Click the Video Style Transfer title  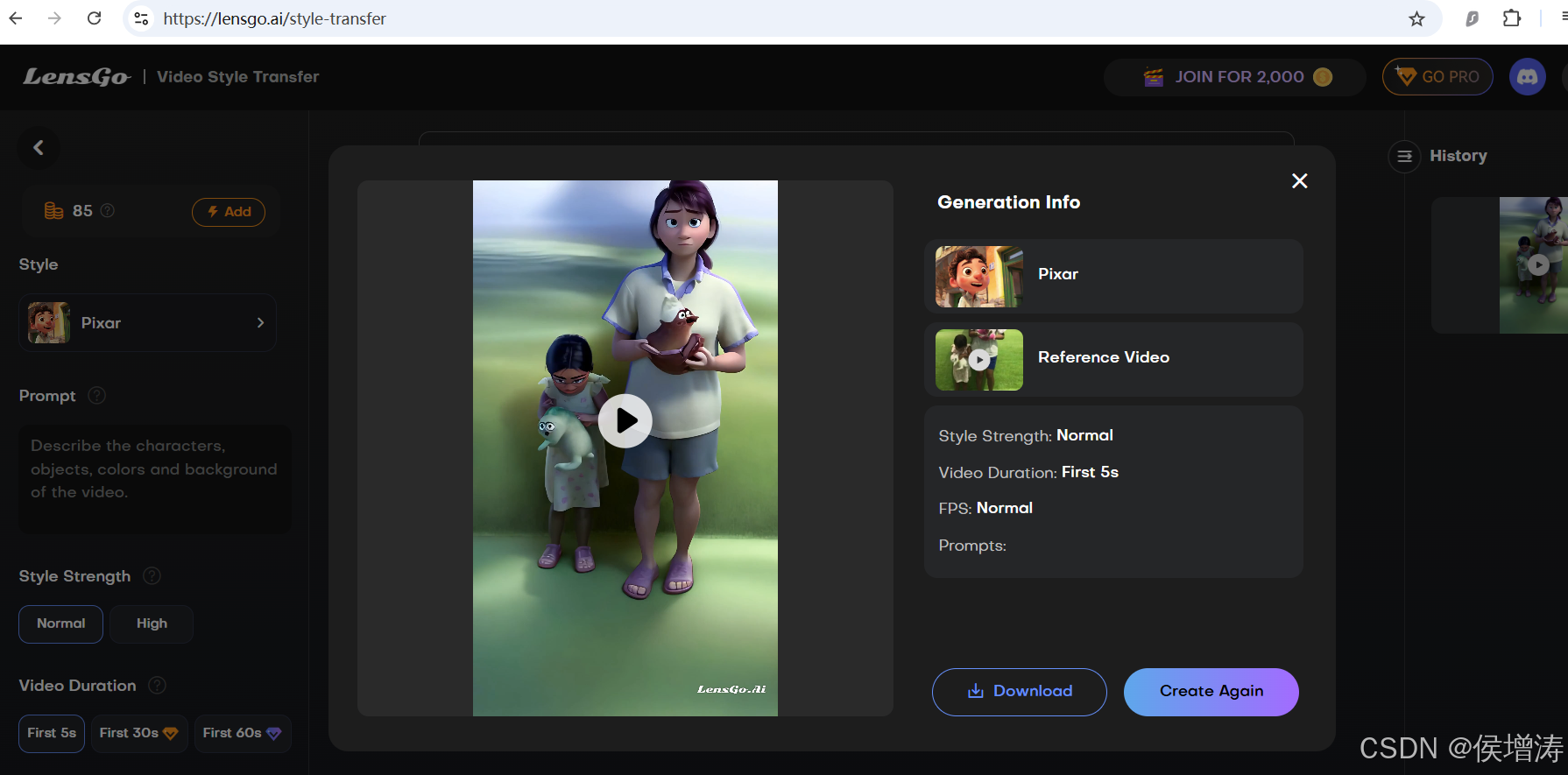pos(238,77)
